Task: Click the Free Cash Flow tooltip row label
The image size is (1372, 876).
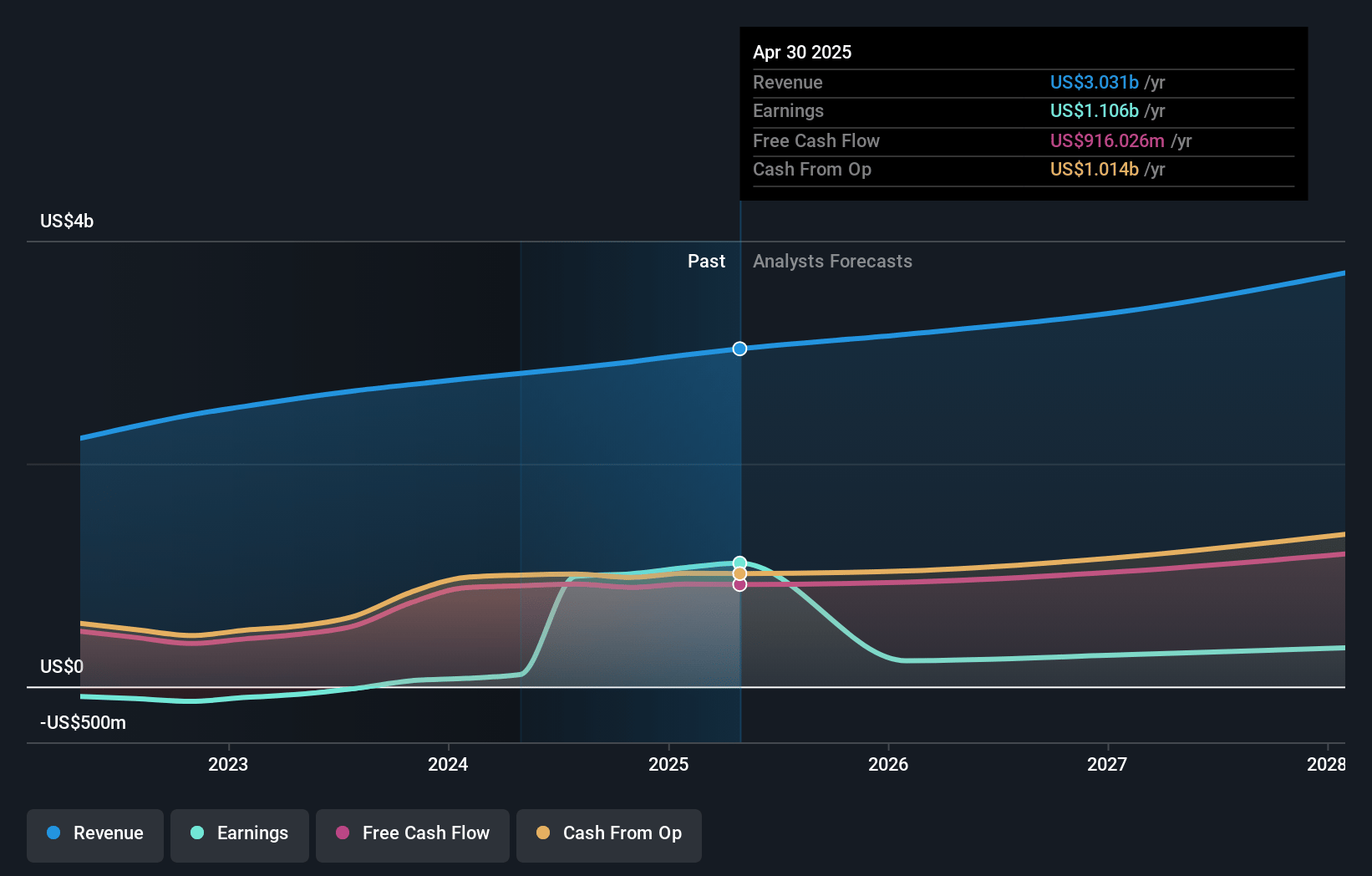Action: click(x=816, y=140)
